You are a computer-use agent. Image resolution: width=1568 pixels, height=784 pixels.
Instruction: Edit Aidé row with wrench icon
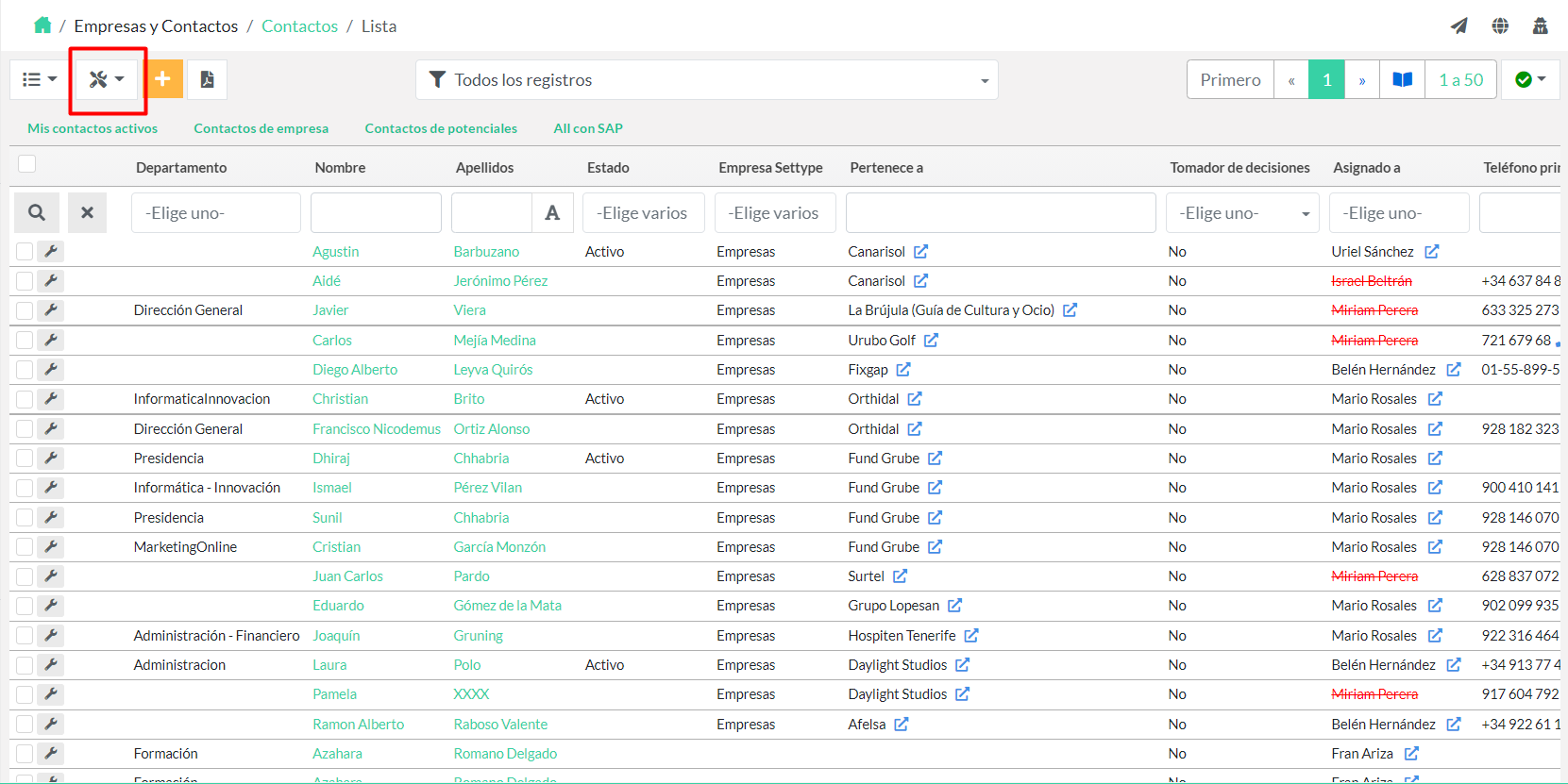51,280
